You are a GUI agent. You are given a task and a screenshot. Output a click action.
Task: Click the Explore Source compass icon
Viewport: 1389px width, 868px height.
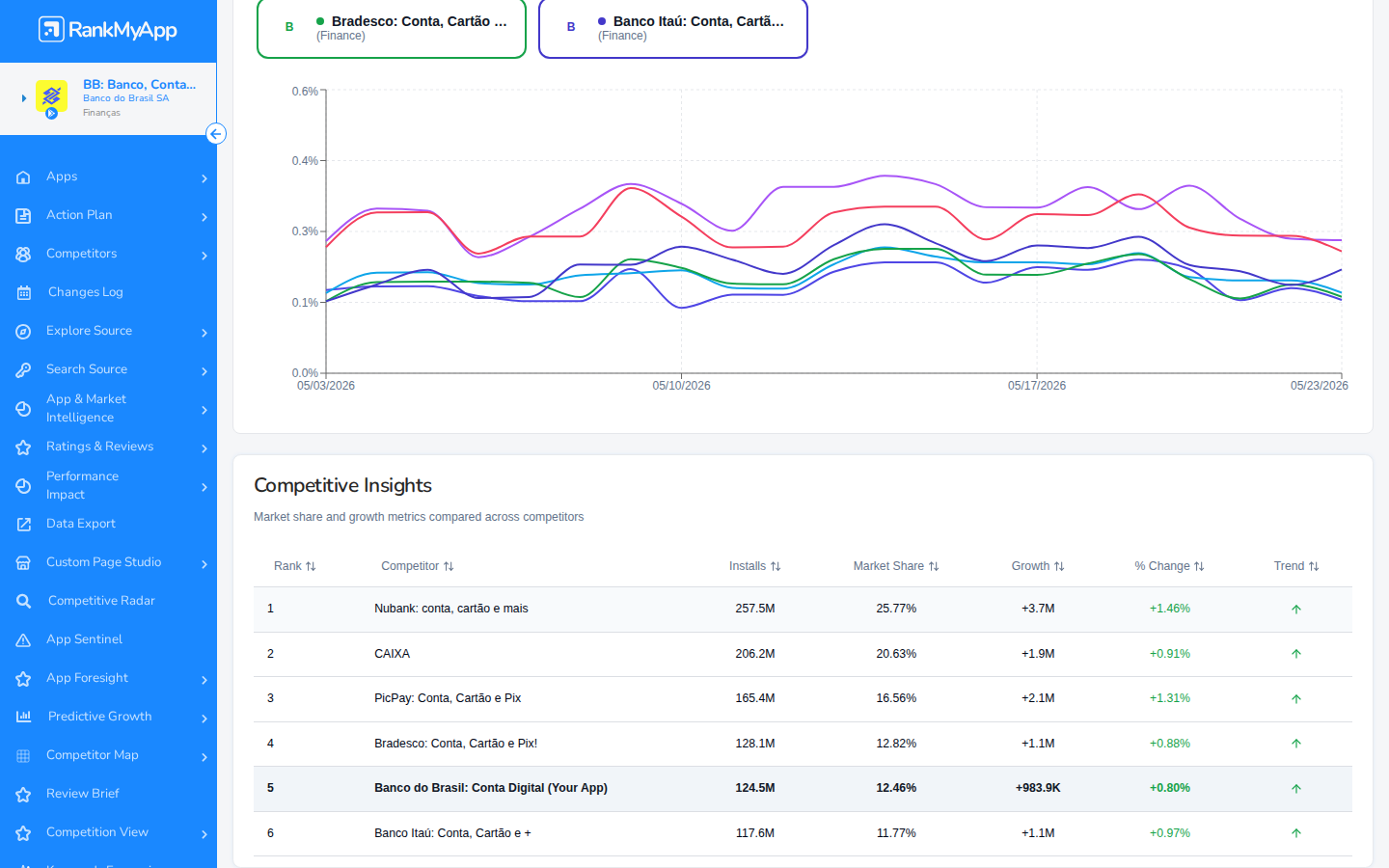pyautogui.click(x=23, y=332)
